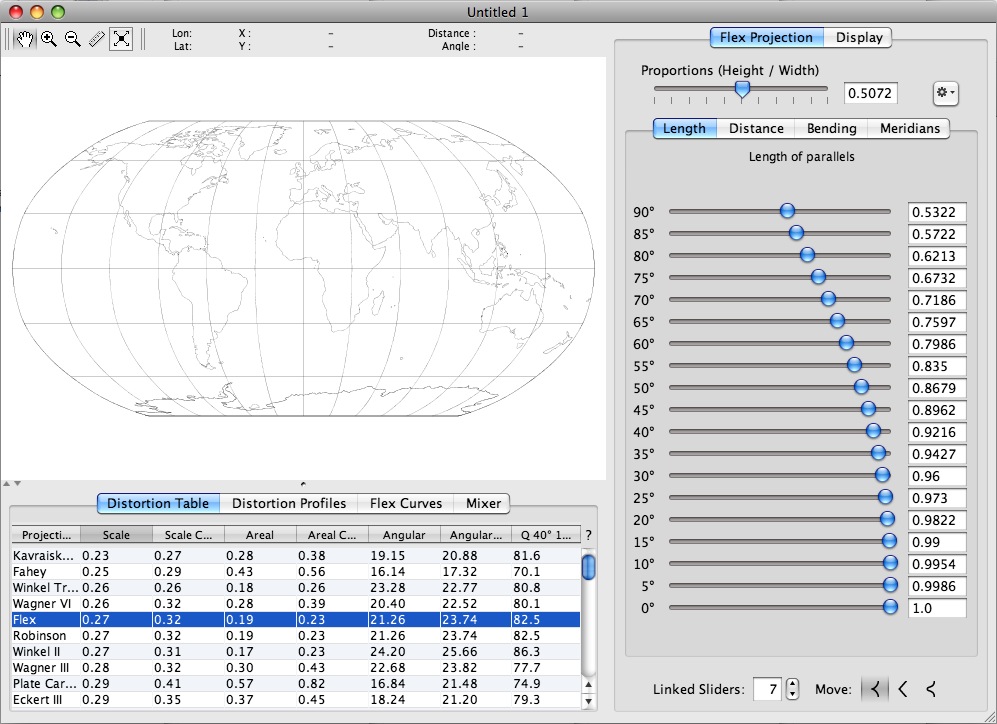Click the 75° value field 0.6732
Viewport: 997px width, 724px height.
pyautogui.click(x=937, y=278)
